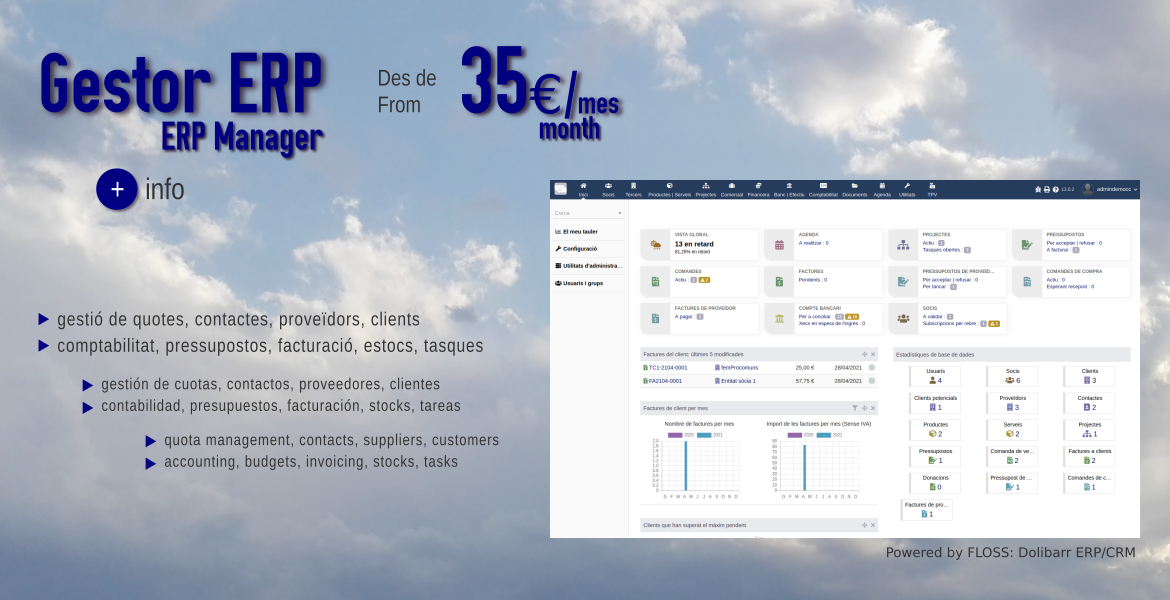Click the Projectes icon in top menu

tap(706, 189)
